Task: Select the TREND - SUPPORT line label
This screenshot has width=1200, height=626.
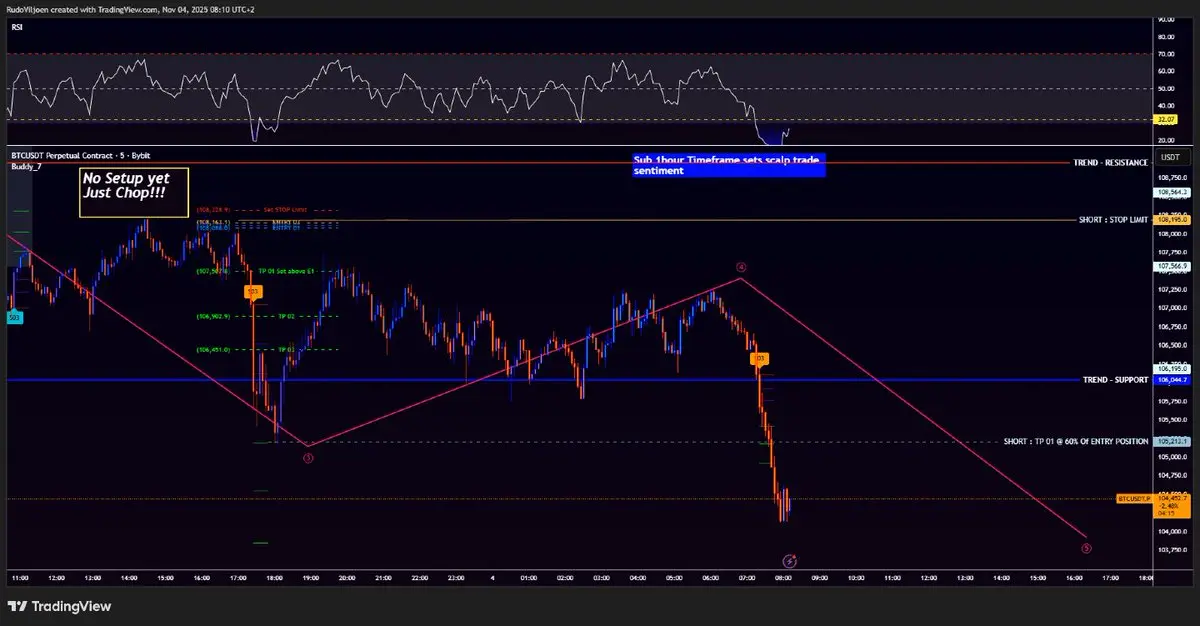Action: (x=1116, y=381)
